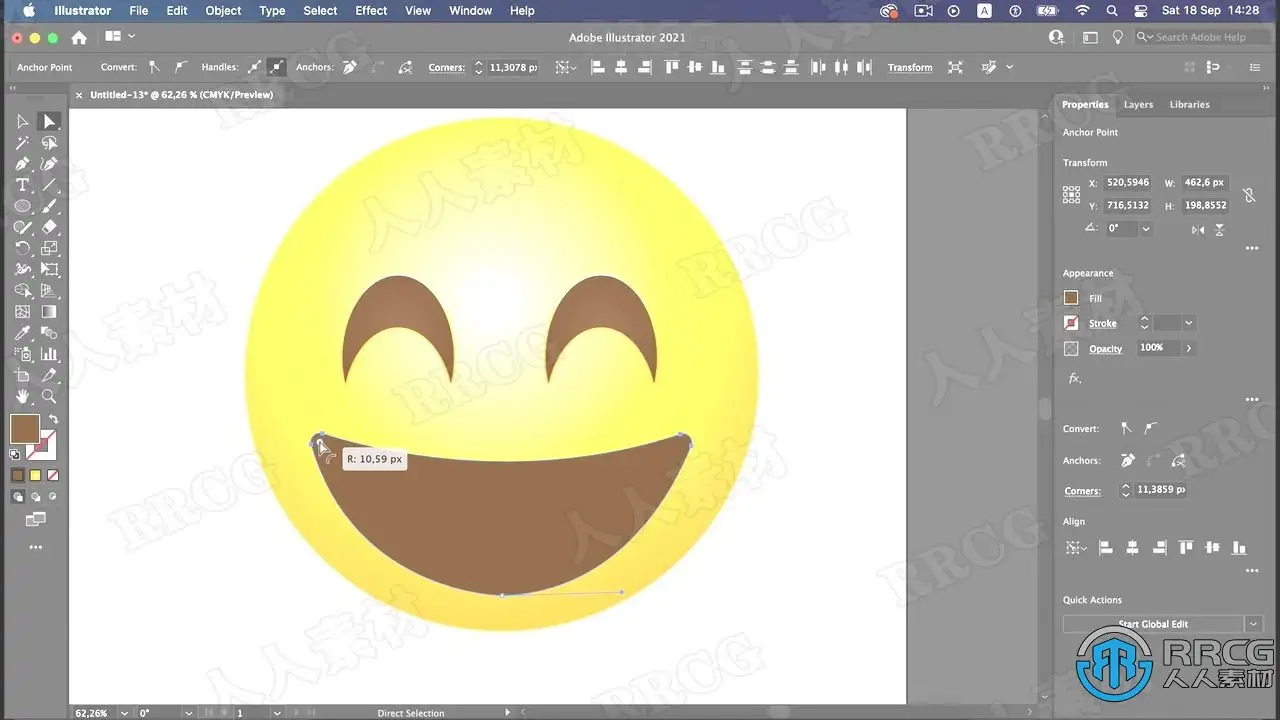Click the Start Global Edit button
Screen dimensions: 1280x720
click(1153, 624)
